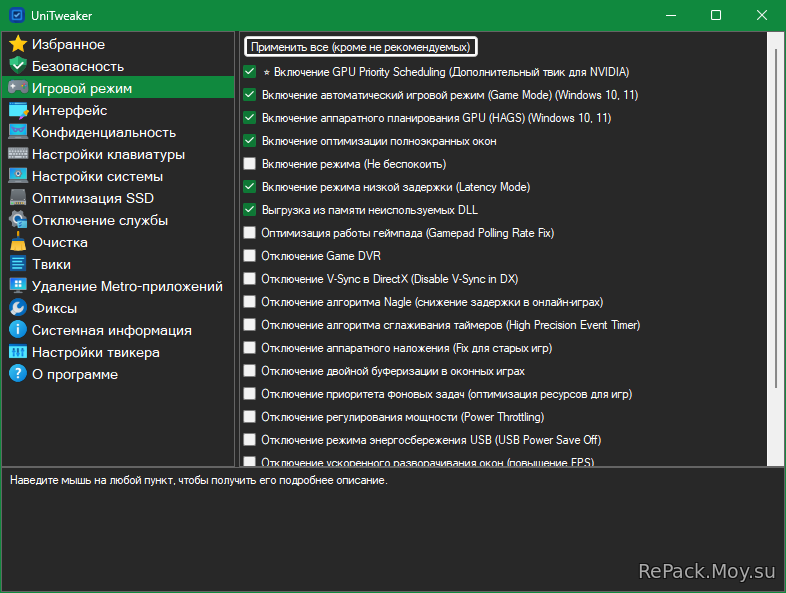The width and height of the screenshot is (786, 593).
Task: Click the keyboard icon for Настройки клавиатуры
Action: click(17, 154)
